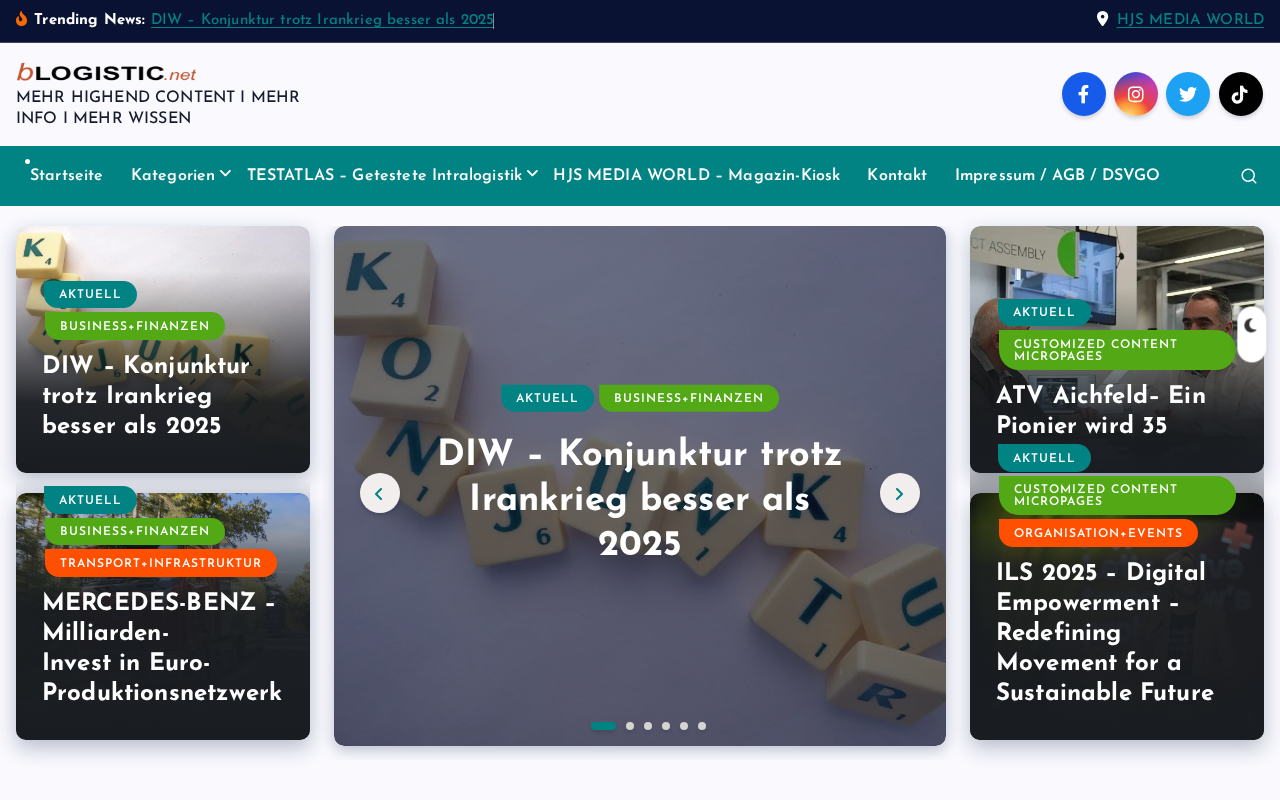
Task: Jump to the third carousel dot
Action: coord(648,726)
